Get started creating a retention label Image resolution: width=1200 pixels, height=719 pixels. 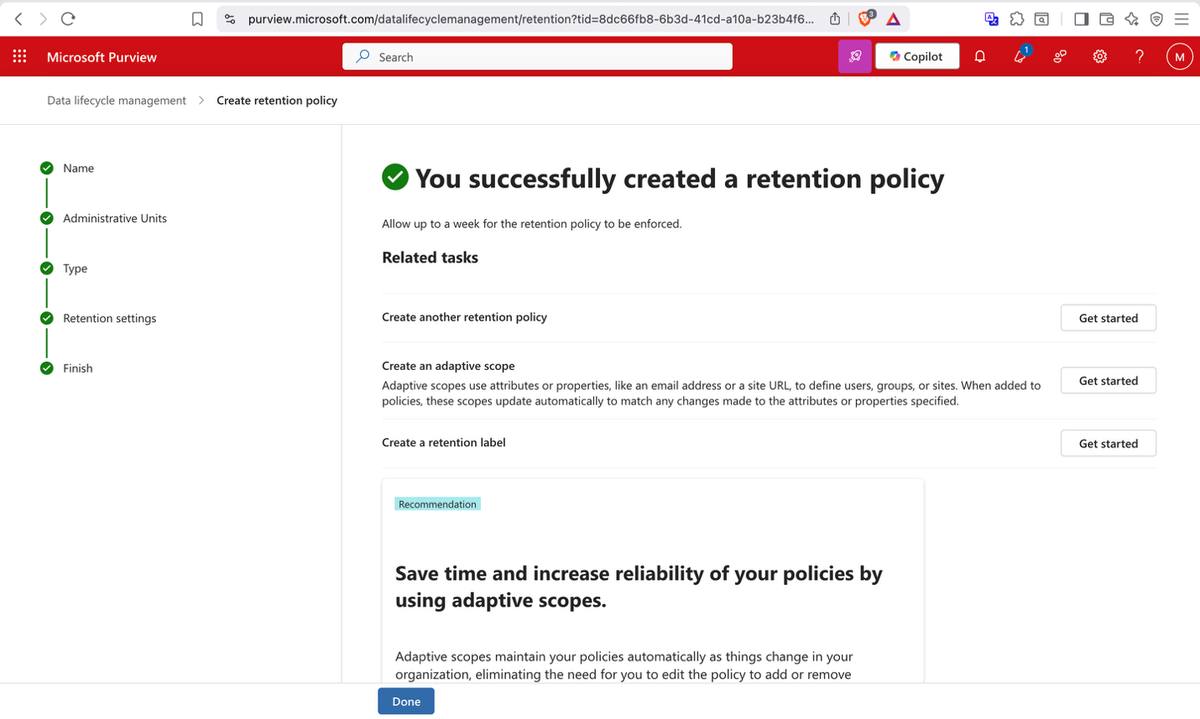coord(1108,443)
